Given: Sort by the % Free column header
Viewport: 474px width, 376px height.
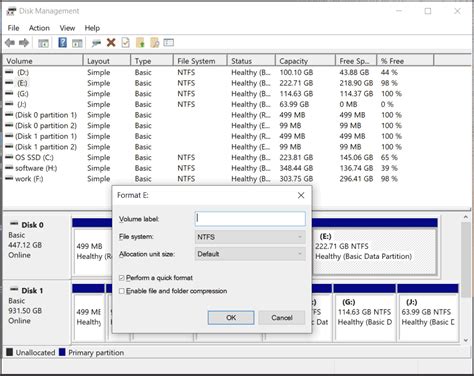Looking at the screenshot, I should 405,61.
